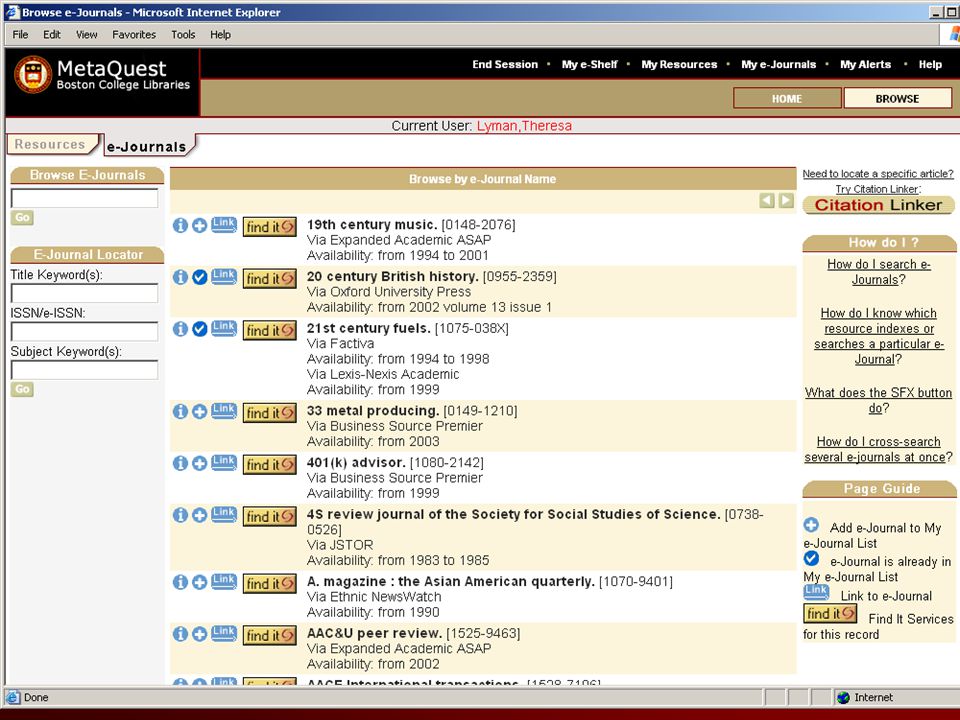Click the Citation Linker button

pos(878,205)
